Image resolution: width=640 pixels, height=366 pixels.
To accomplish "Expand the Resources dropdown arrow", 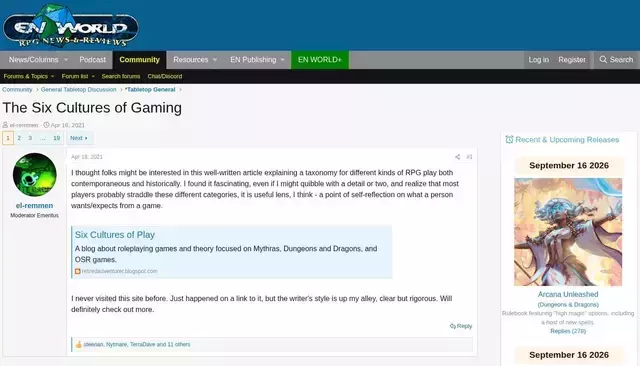I will [x=215, y=60].
